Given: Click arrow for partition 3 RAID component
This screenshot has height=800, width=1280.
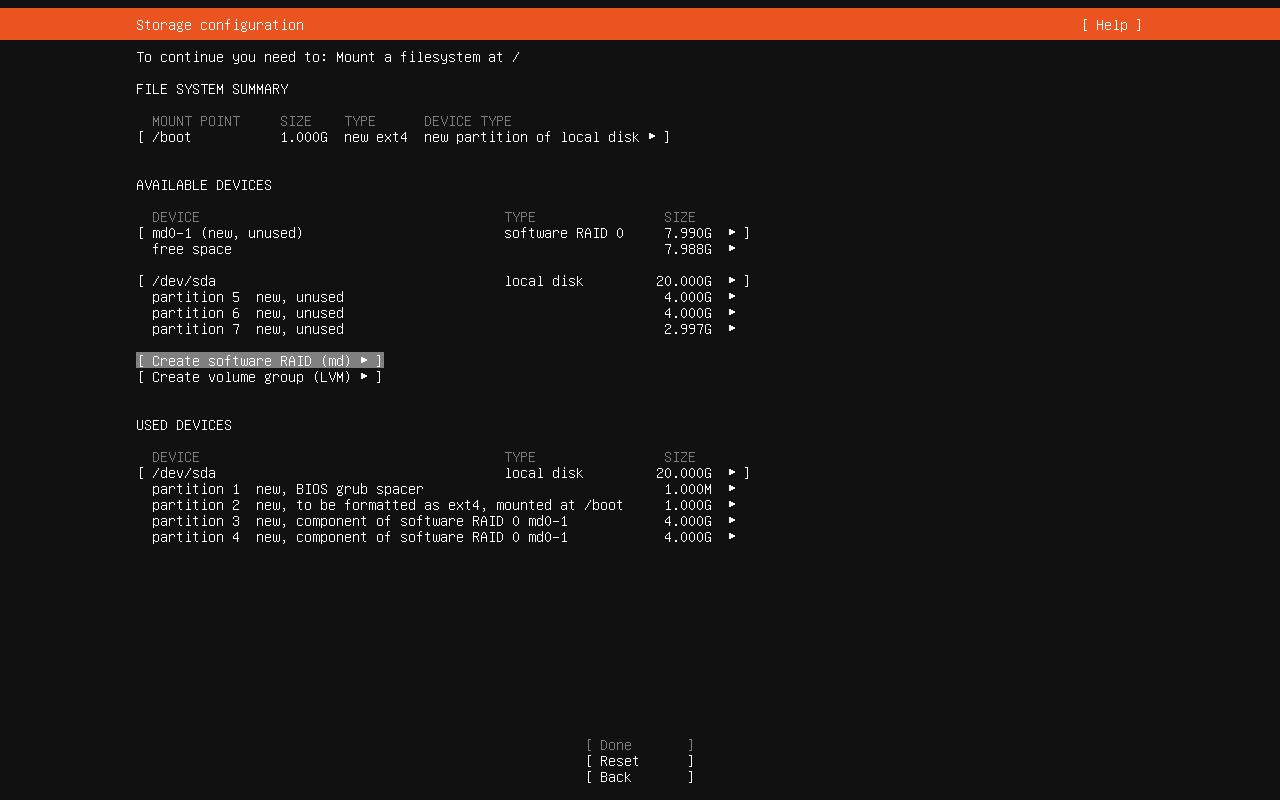Looking at the screenshot, I should pyautogui.click(x=732, y=521).
